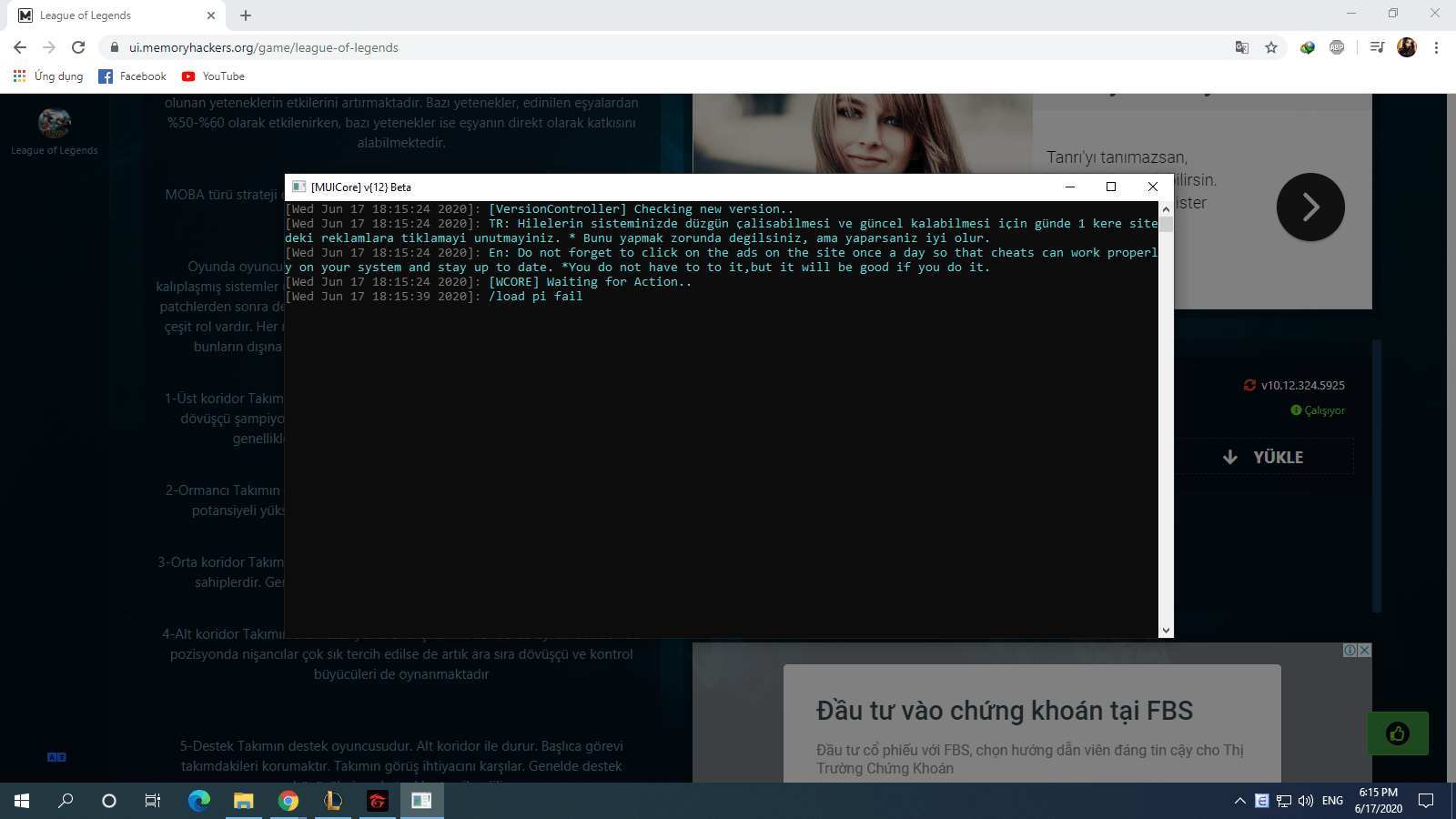Switch input language via ENG indicator

pos(1332,801)
